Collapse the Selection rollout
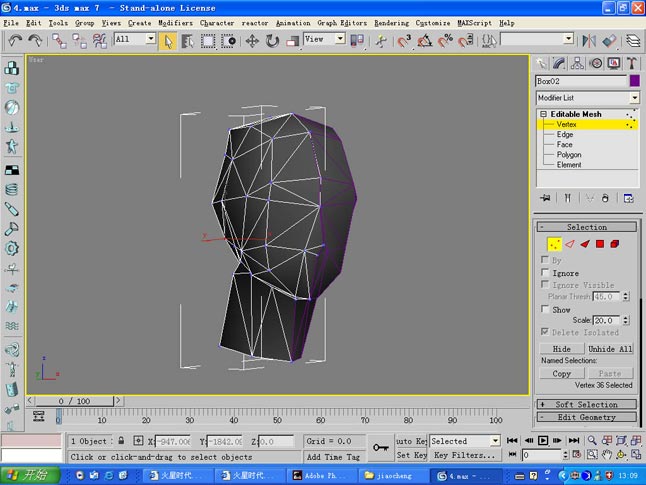Screen dimensions: 646x485 [586, 227]
